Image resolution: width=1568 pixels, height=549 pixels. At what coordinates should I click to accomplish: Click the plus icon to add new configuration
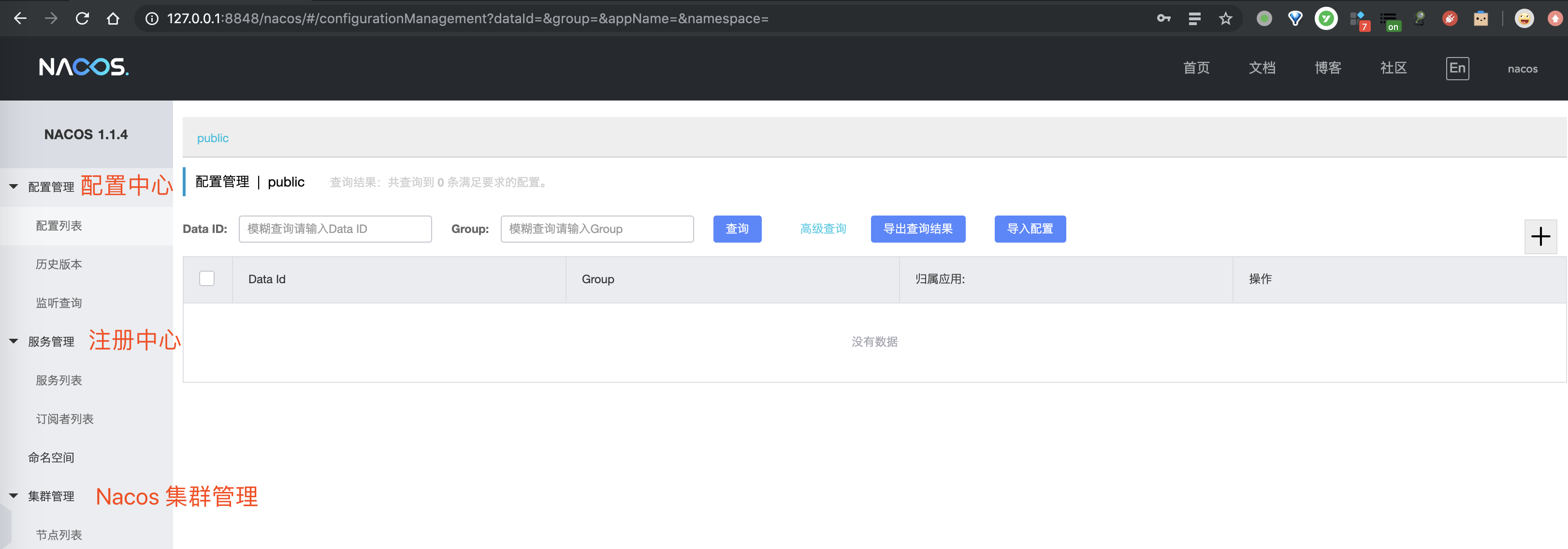pos(1541,236)
